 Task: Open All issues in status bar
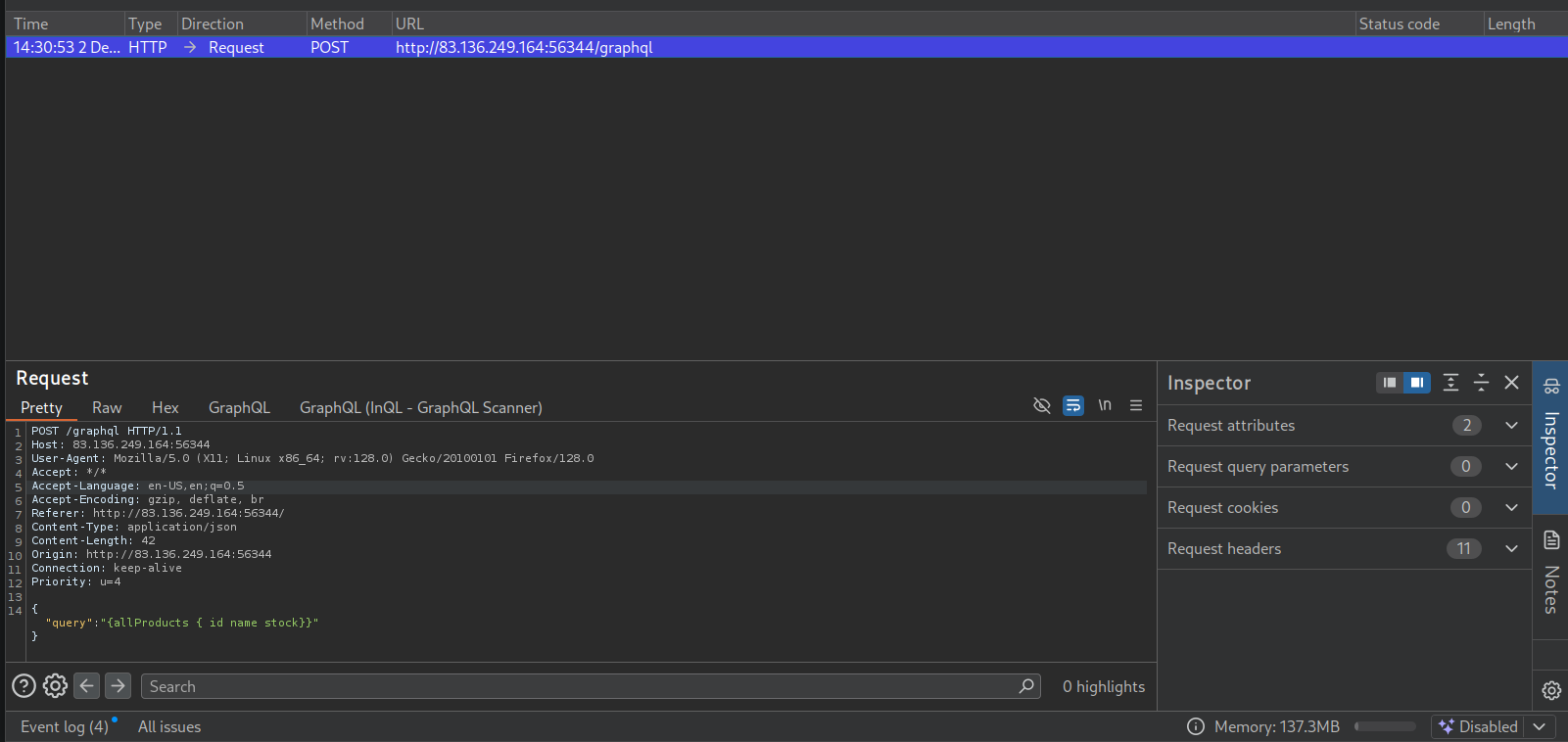[x=169, y=726]
